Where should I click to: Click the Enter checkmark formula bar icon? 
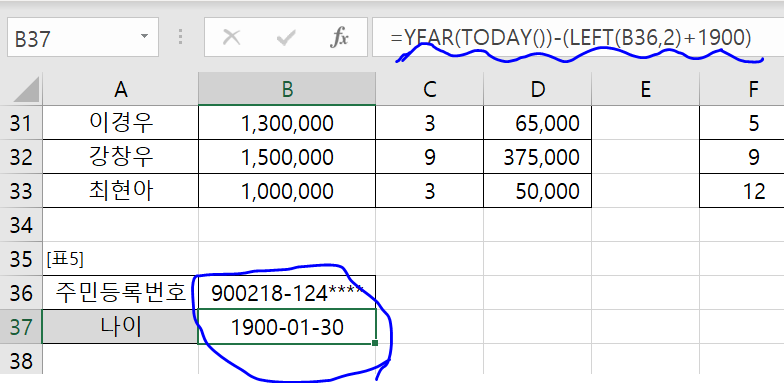[x=286, y=38]
